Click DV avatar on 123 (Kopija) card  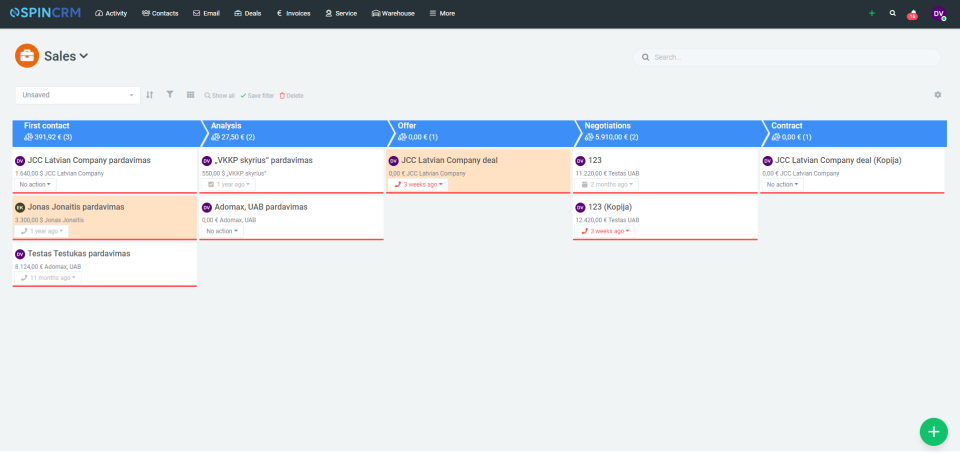click(580, 208)
